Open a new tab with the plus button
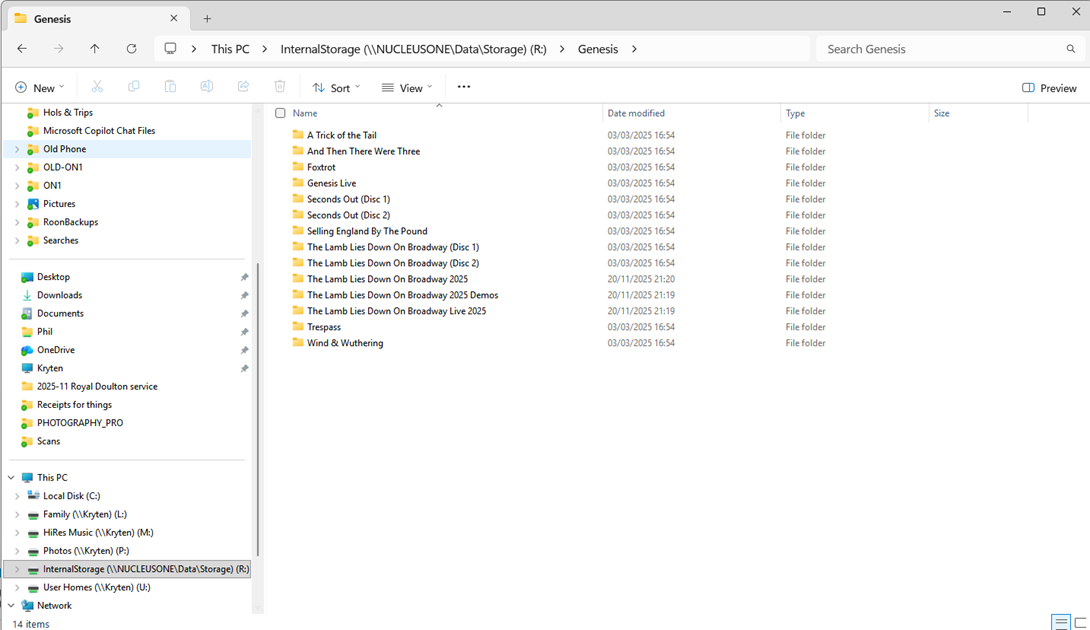Viewport: 1090px width, 630px height. point(207,19)
